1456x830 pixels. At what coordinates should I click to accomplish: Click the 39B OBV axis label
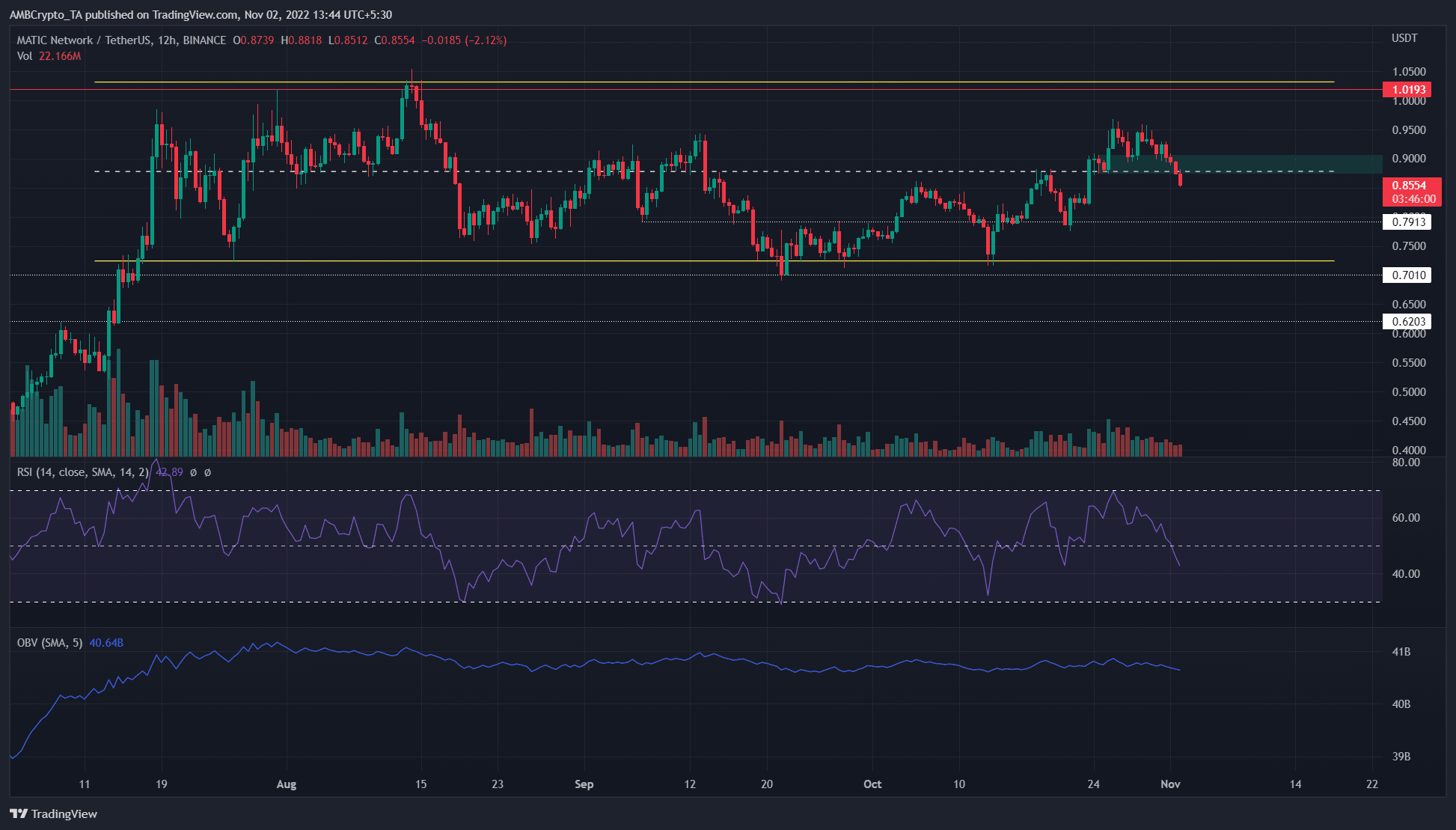coord(1401,757)
